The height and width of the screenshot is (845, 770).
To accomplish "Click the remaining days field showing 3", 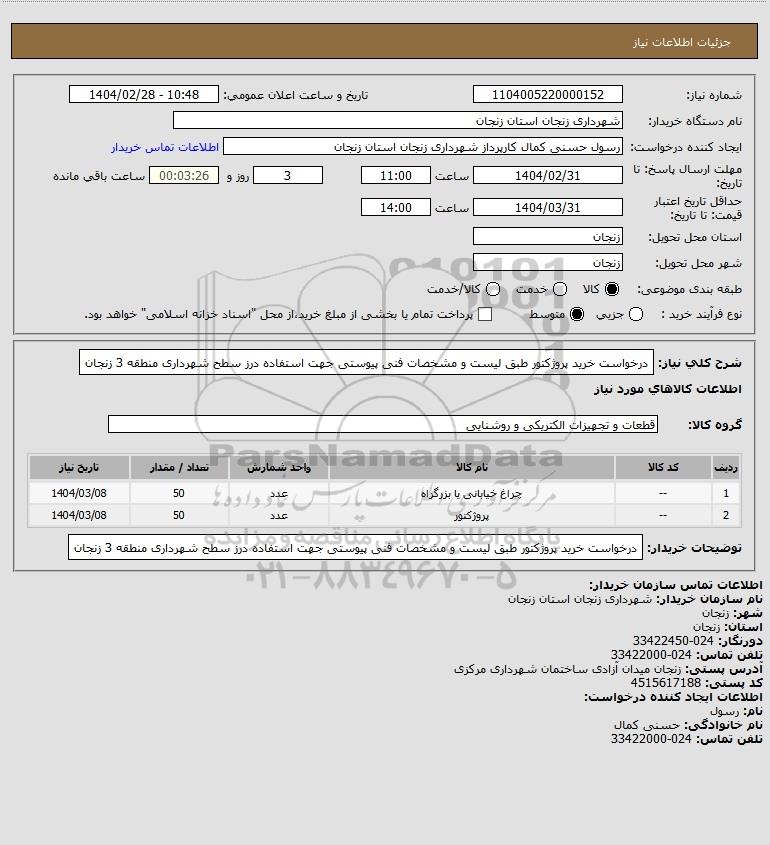I will pyautogui.click(x=288, y=176).
